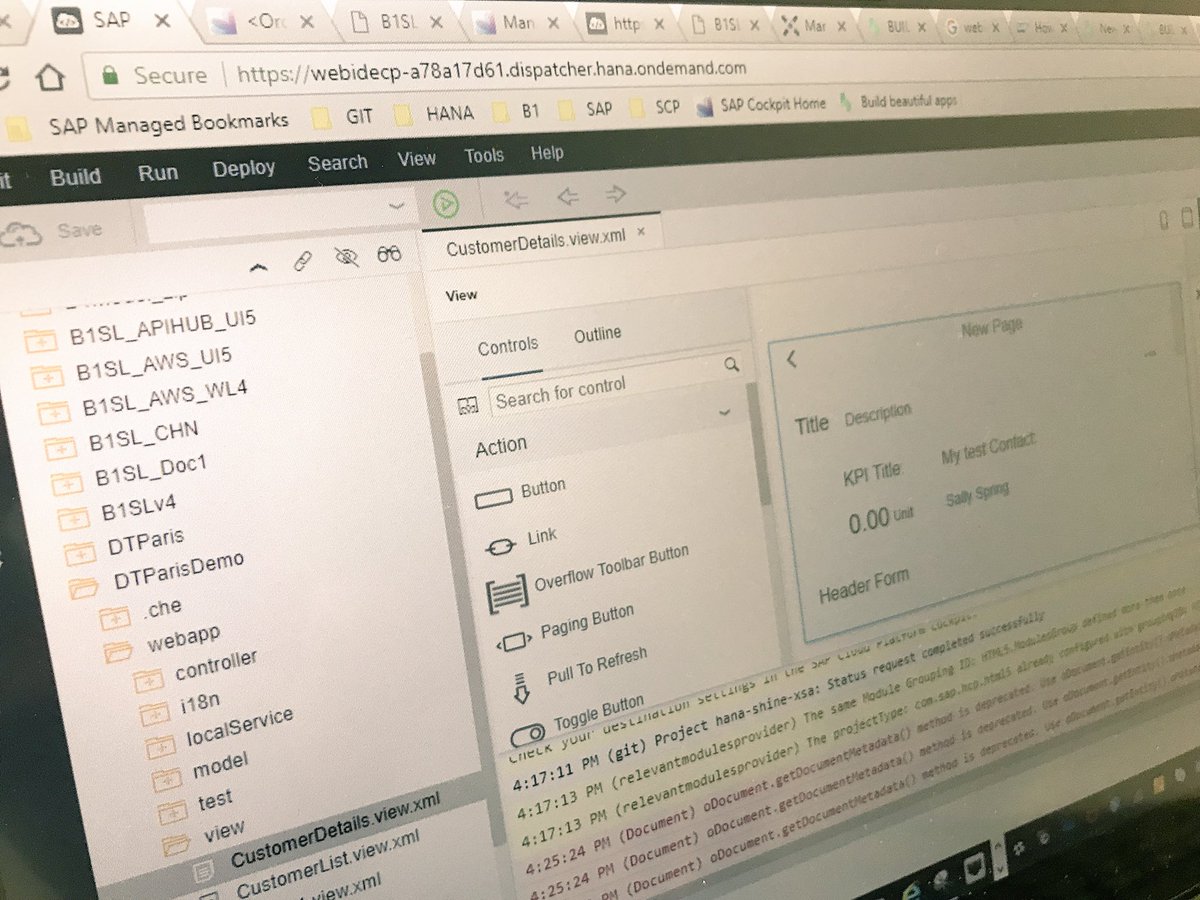Open the Help menu
The height and width of the screenshot is (900, 1200).
546,153
